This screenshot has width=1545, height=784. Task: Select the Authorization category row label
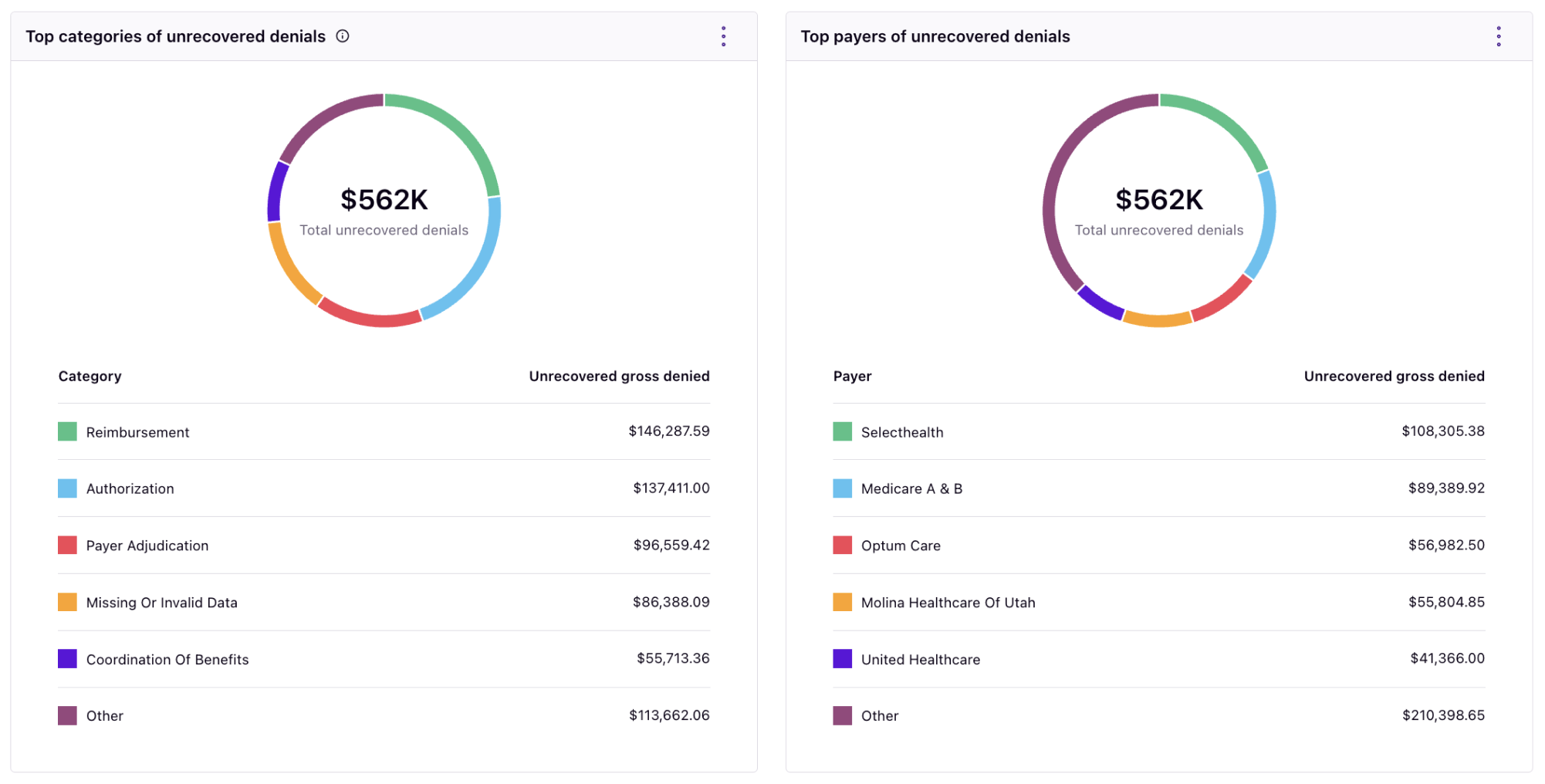tap(130, 488)
